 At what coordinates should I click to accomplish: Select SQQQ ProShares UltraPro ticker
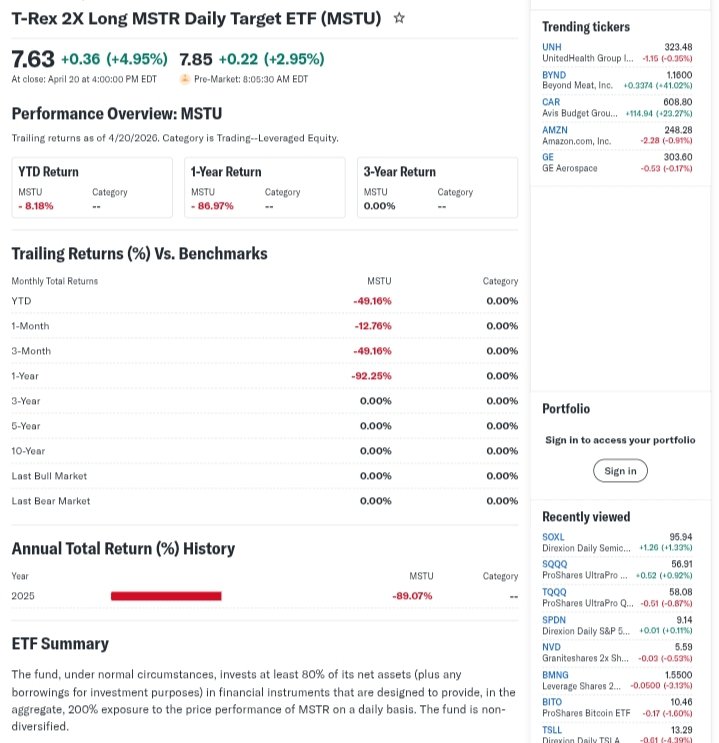[x=554, y=564]
